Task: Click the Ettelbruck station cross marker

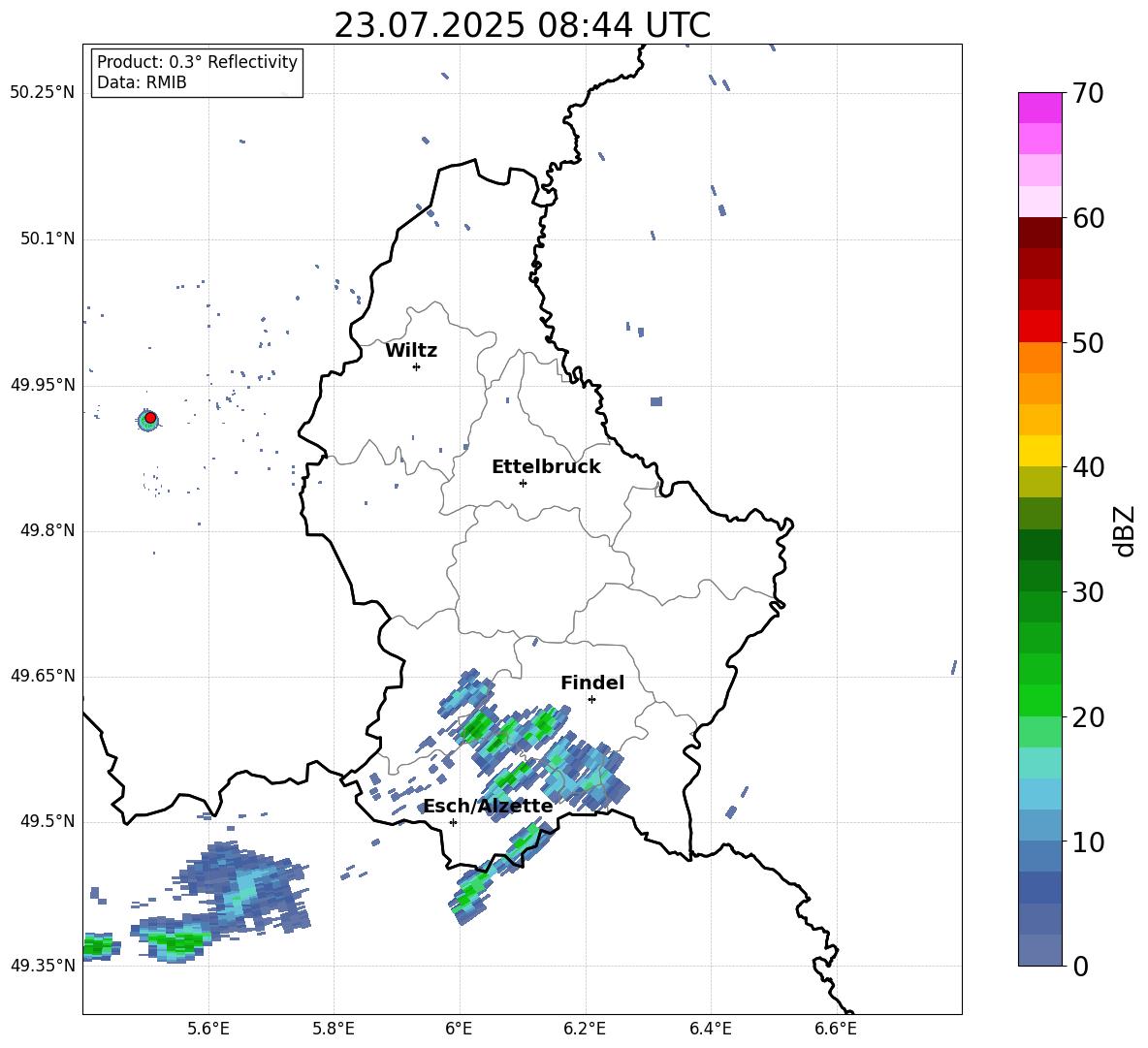Action: point(523,483)
